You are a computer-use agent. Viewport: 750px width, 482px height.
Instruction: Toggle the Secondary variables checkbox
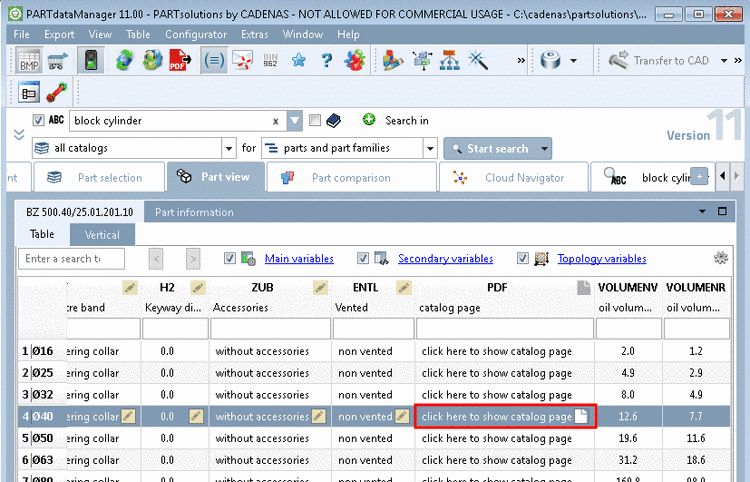(363, 258)
